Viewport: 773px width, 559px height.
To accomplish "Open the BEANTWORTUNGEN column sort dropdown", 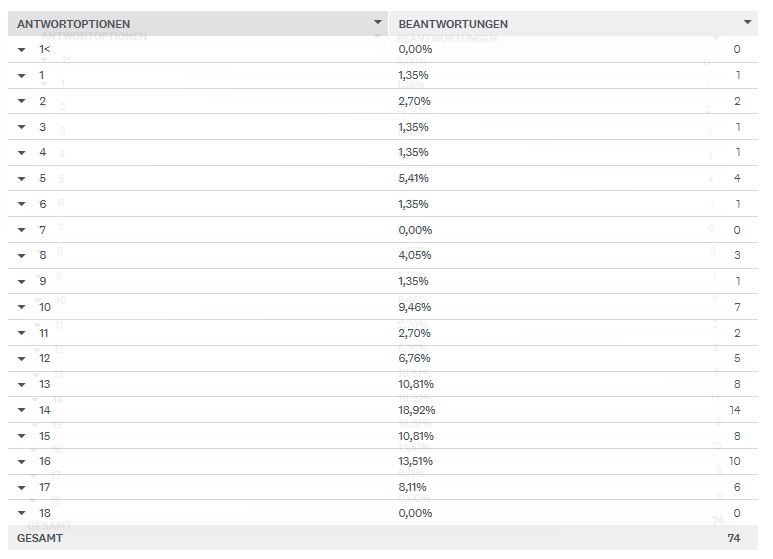I will (747, 21).
